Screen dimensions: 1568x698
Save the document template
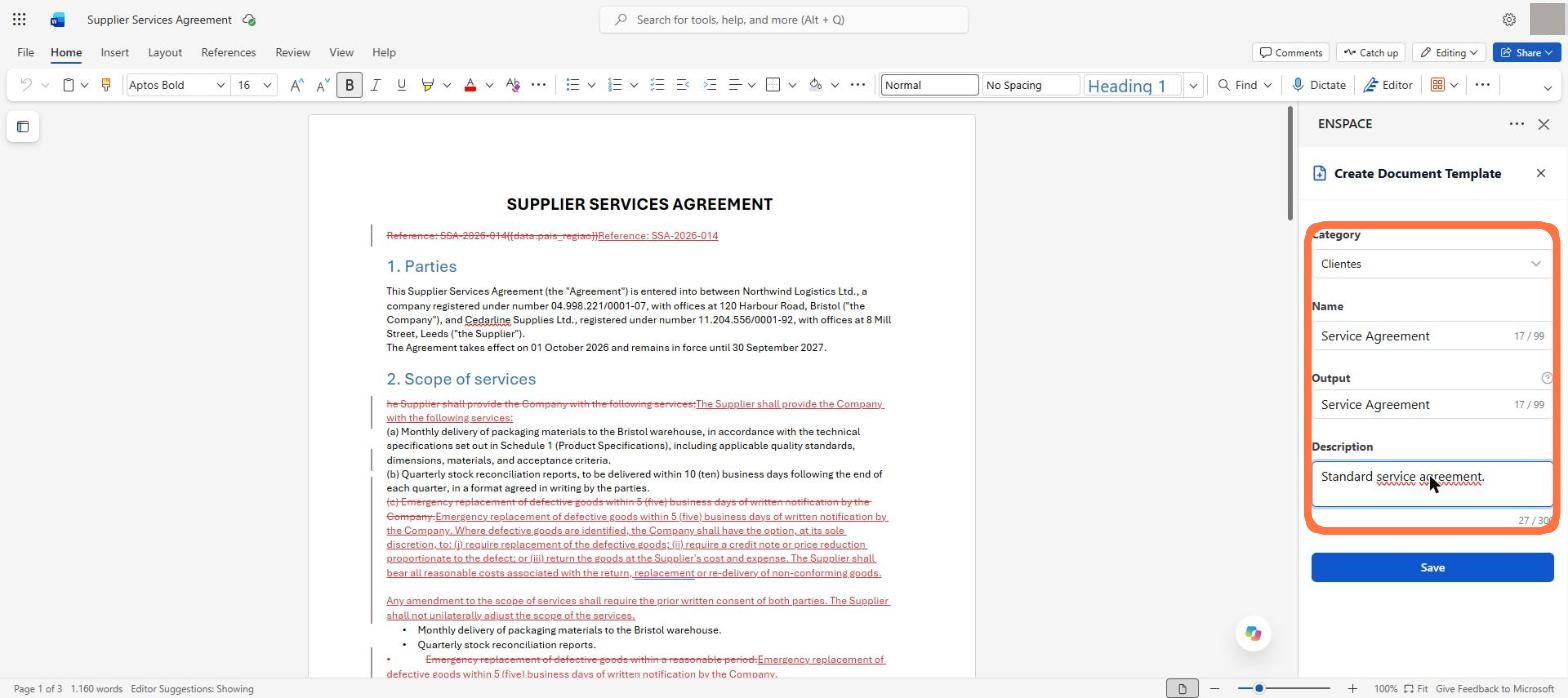(x=1432, y=567)
